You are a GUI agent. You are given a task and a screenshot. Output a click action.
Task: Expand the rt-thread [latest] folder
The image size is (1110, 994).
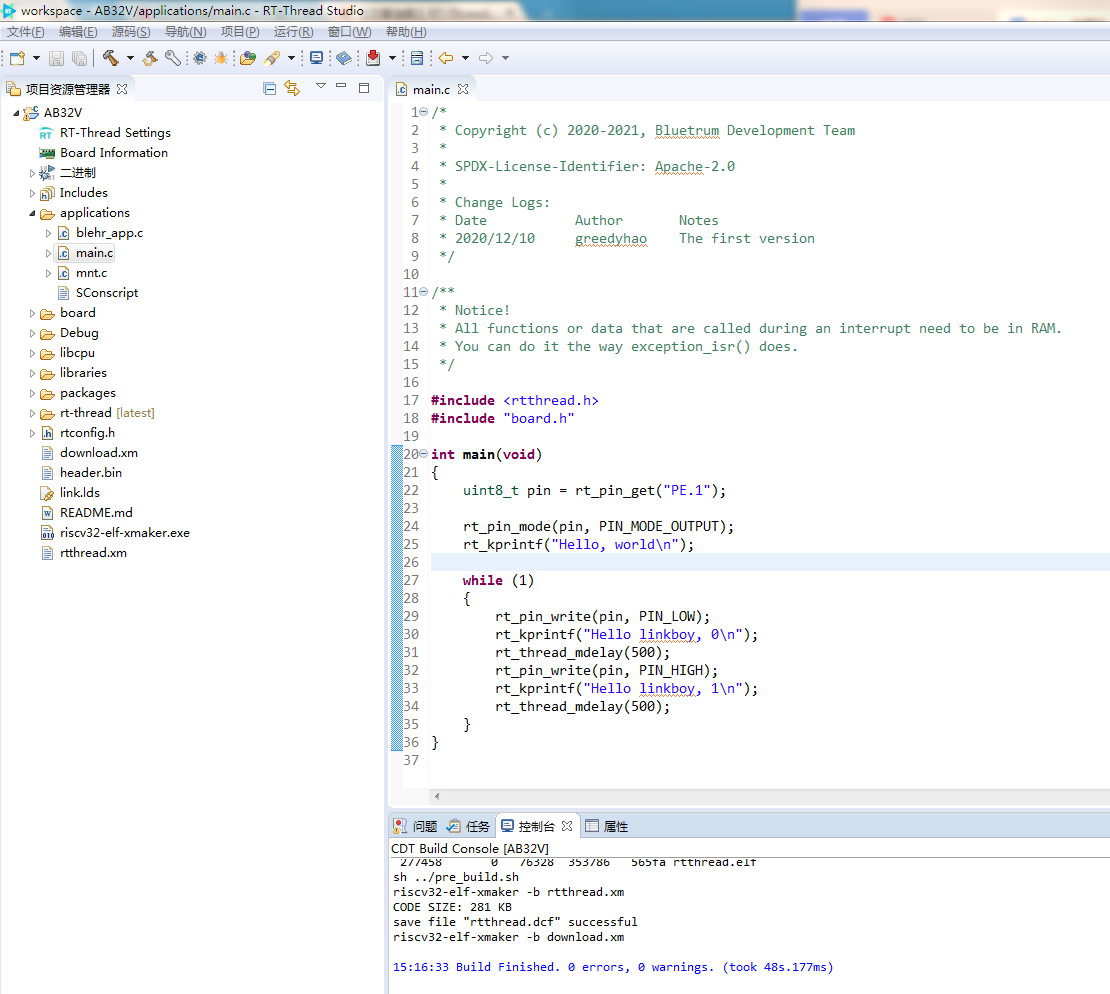tap(32, 413)
